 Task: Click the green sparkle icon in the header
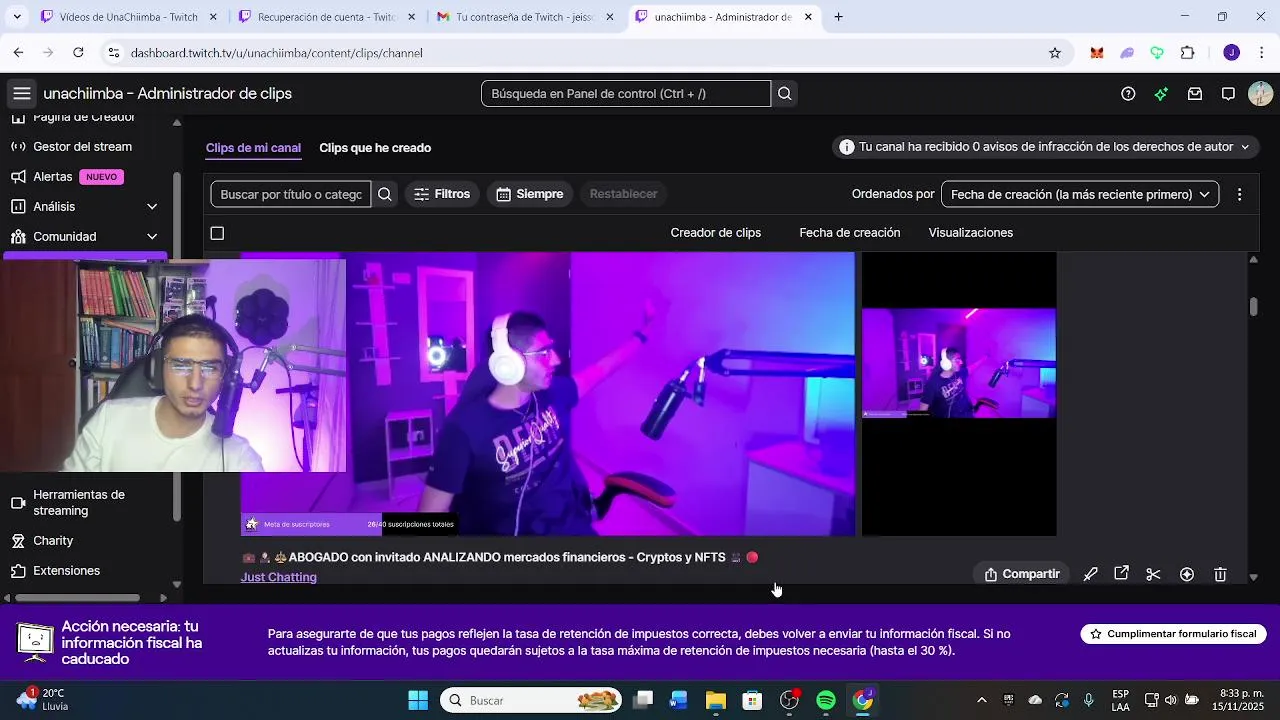[x=1161, y=94]
